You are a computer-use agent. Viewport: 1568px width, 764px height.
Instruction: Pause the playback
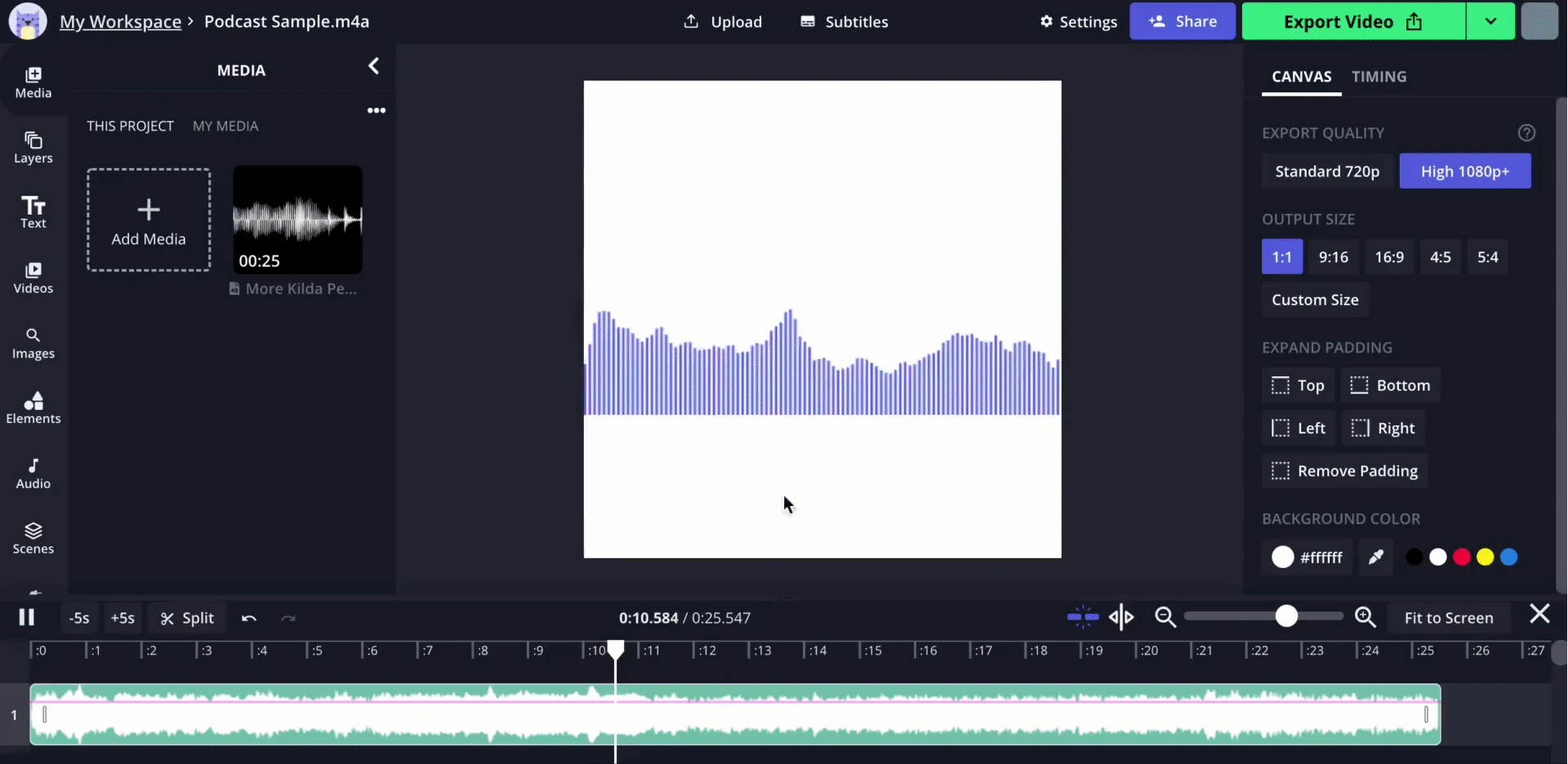point(27,618)
